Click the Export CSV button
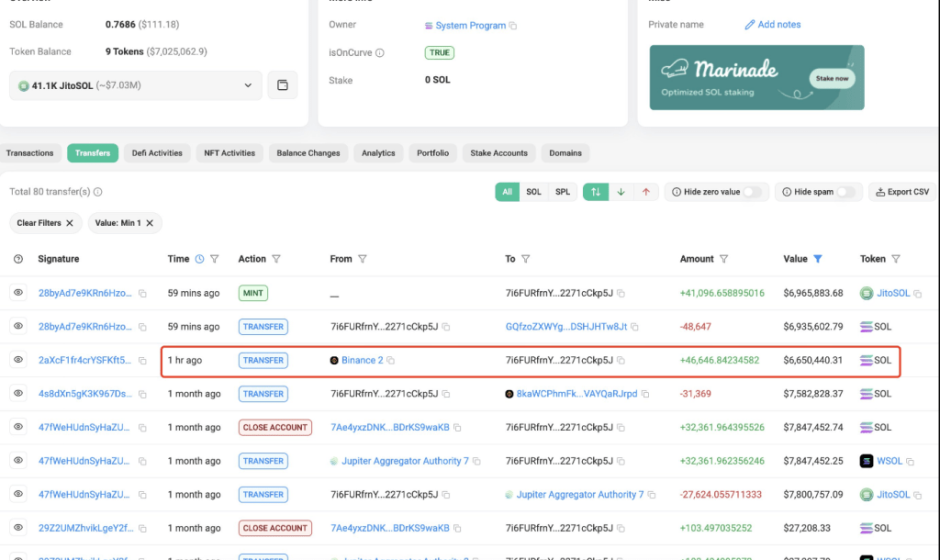The image size is (940, 560). pyautogui.click(x=901, y=192)
